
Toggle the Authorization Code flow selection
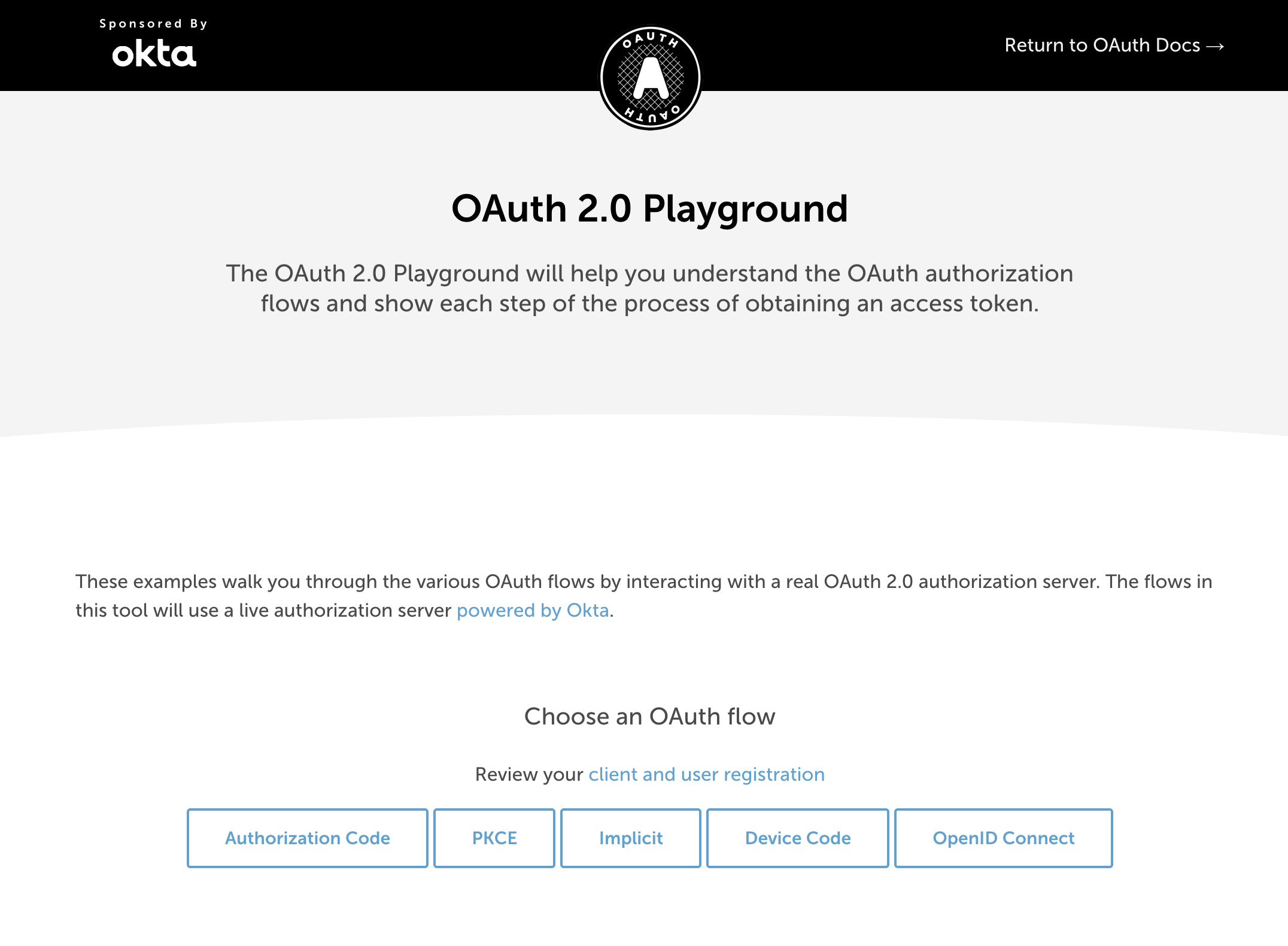point(306,838)
